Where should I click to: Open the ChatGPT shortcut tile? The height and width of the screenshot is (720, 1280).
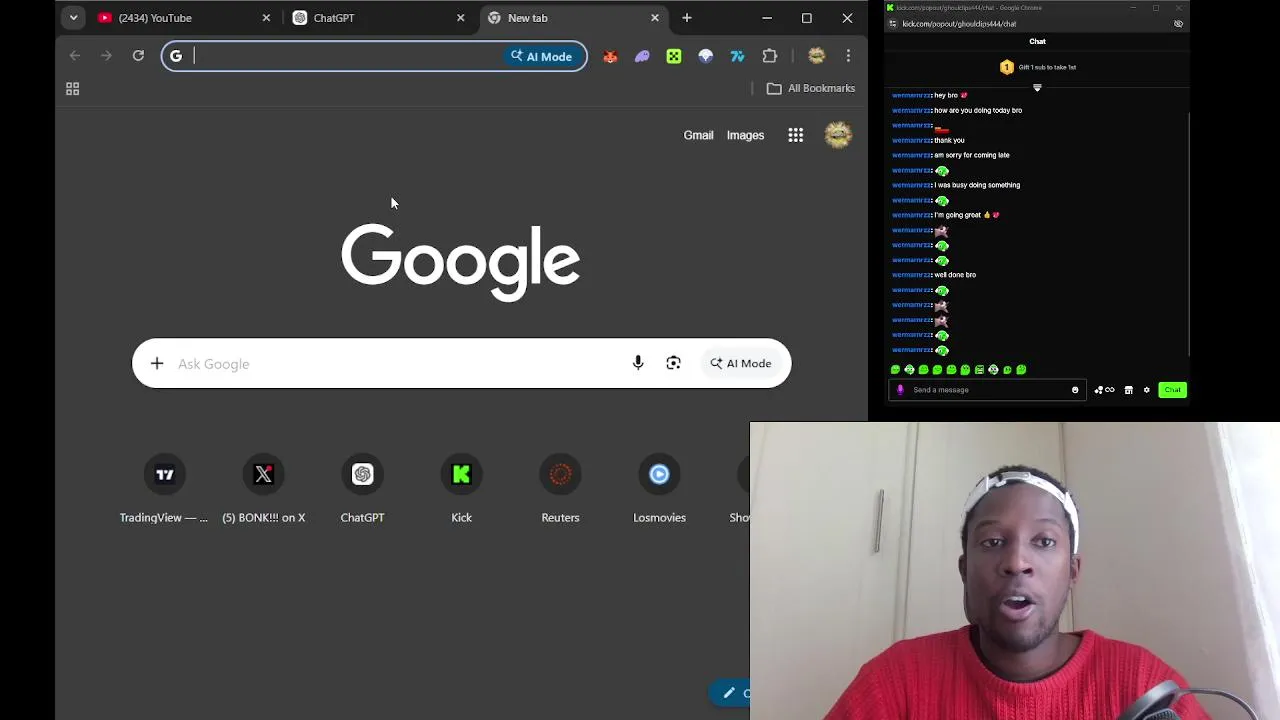point(362,489)
